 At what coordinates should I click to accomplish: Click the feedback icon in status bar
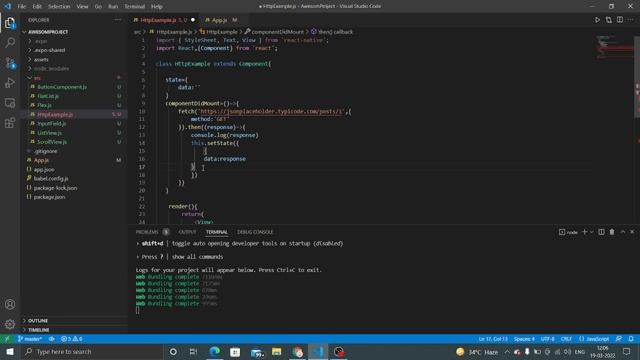tap(619, 339)
